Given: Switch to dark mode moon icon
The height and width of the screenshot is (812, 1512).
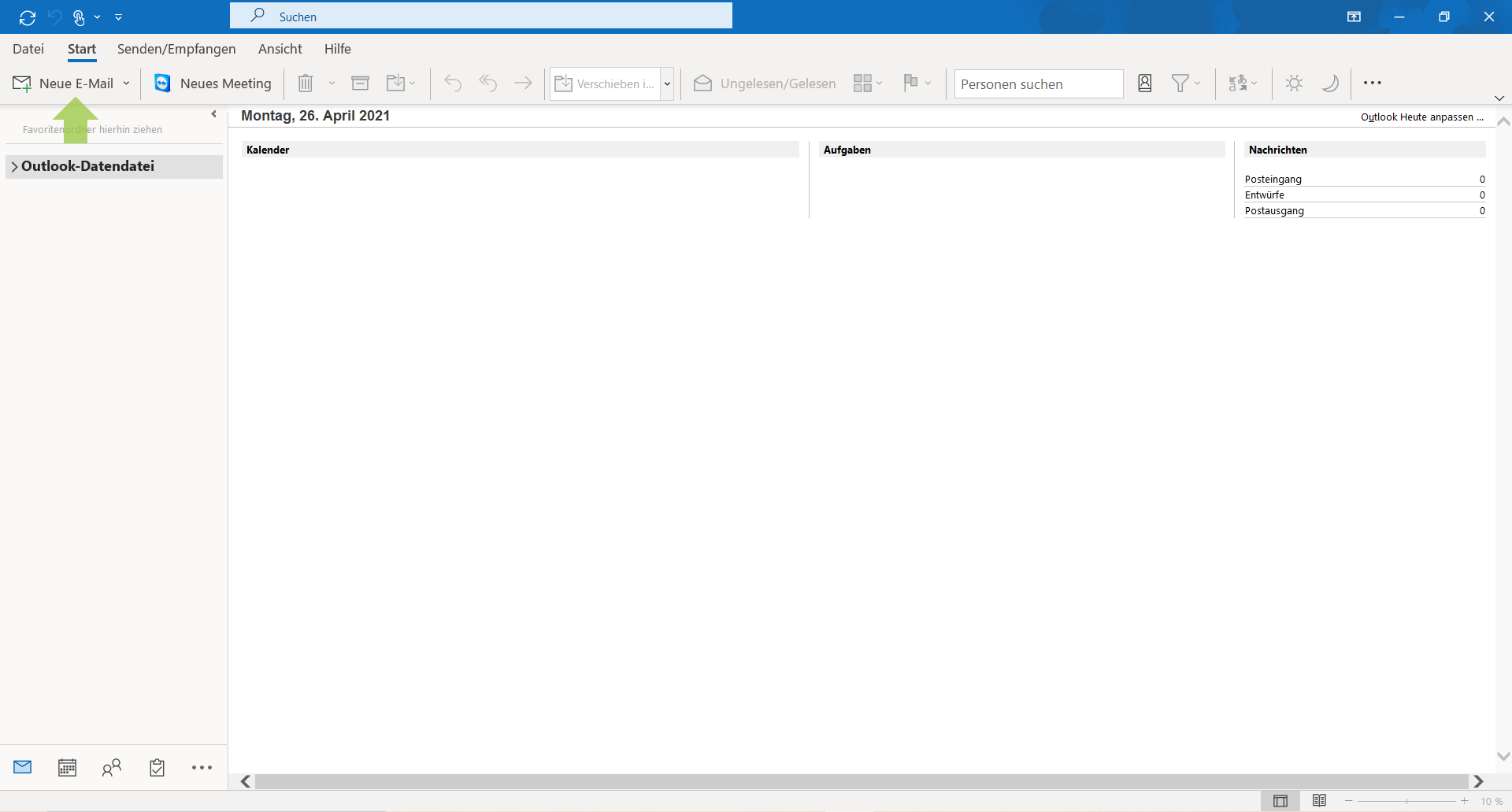Looking at the screenshot, I should tap(1330, 83).
